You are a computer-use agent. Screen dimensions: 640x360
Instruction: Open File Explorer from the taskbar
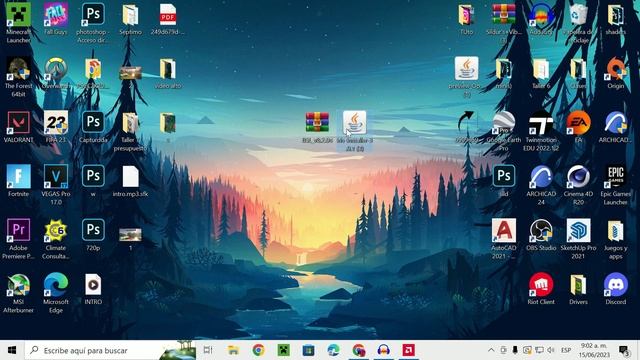point(233,350)
